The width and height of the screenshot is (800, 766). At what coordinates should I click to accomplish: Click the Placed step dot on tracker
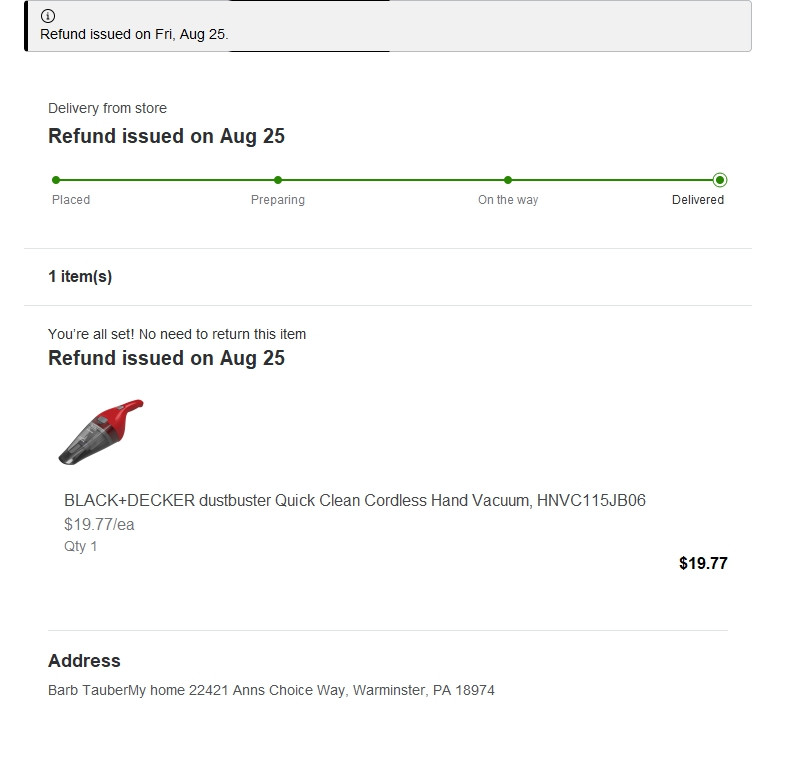point(56,180)
